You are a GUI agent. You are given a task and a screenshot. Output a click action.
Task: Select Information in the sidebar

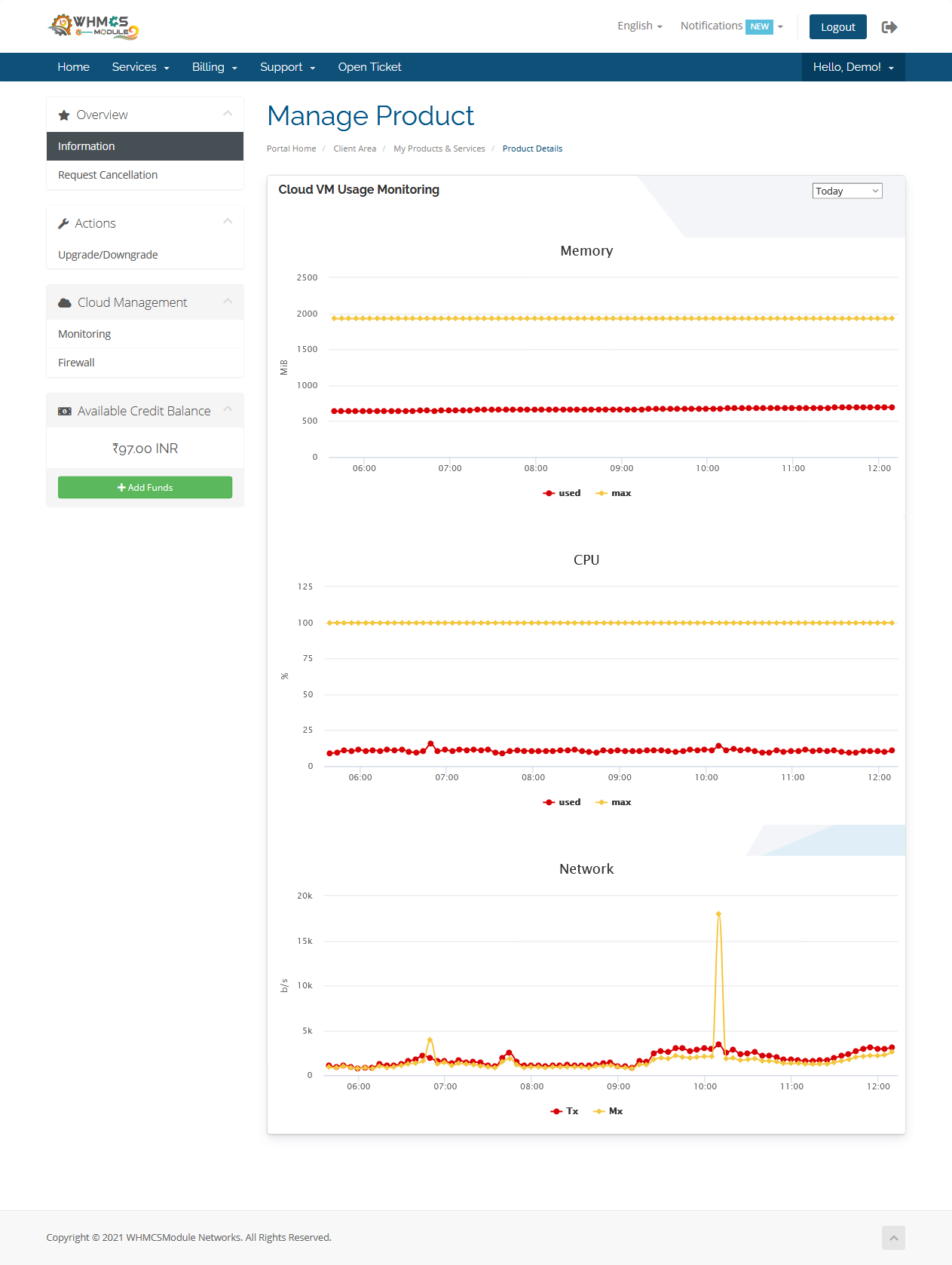145,146
